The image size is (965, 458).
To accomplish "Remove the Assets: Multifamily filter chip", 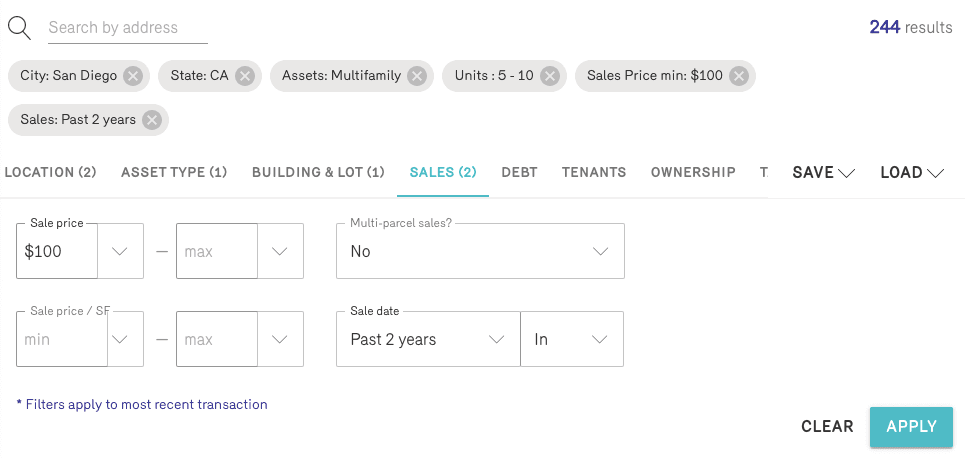I will coord(417,76).
